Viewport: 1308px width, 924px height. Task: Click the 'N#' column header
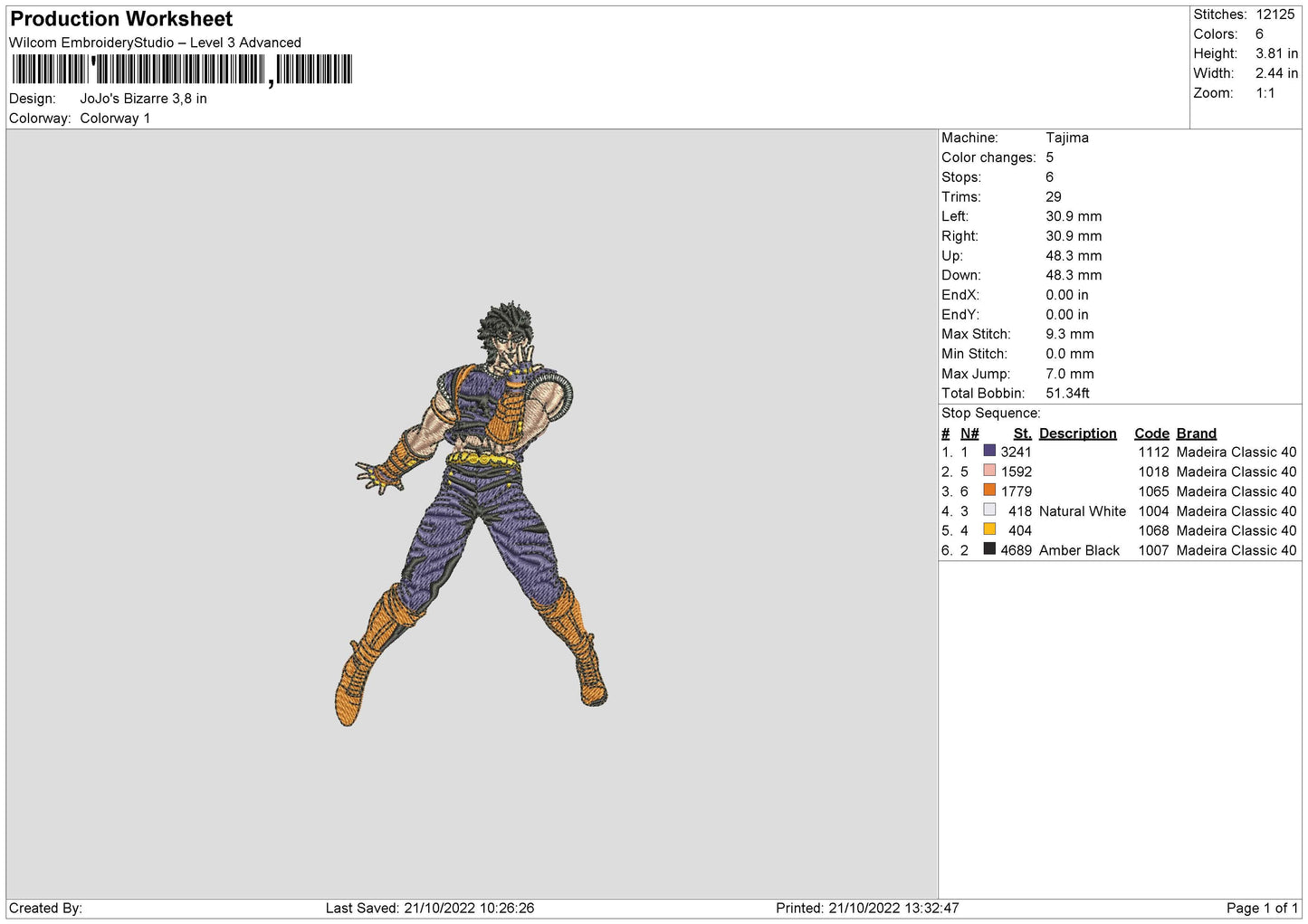[x=969, y=433]
